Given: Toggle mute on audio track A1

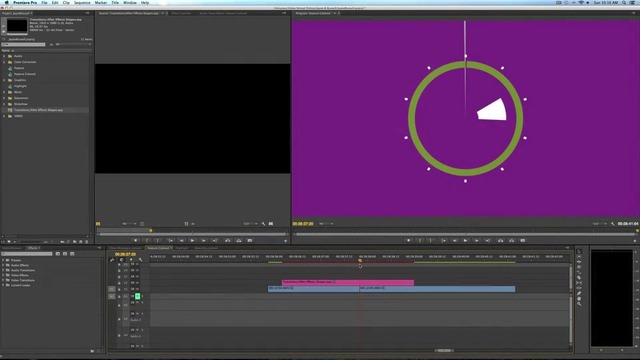Looking at the screenshot, I should click(138, 296).
